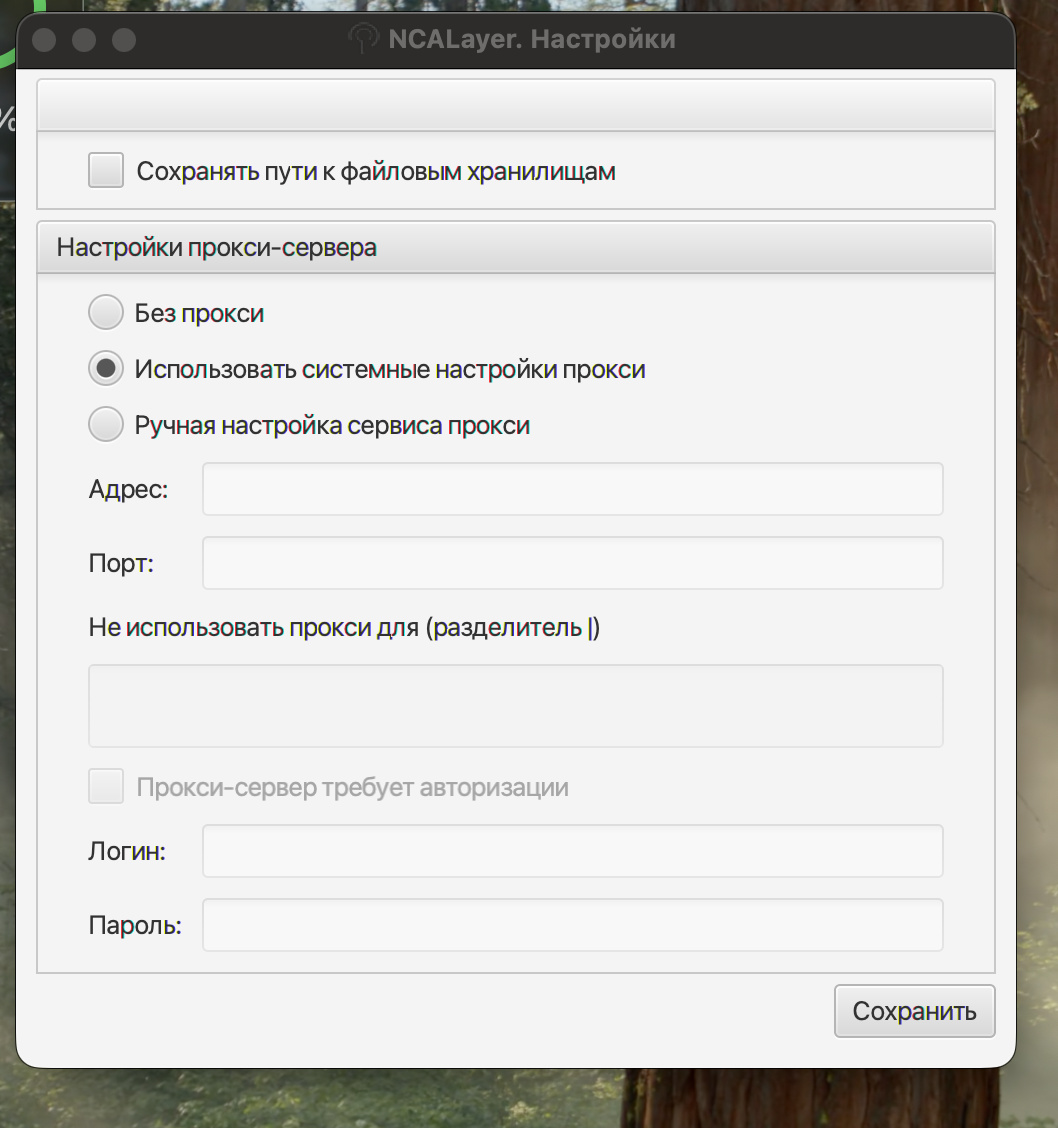Click the 'Настройки прокси-сервера' section header

tap(516, 247)
